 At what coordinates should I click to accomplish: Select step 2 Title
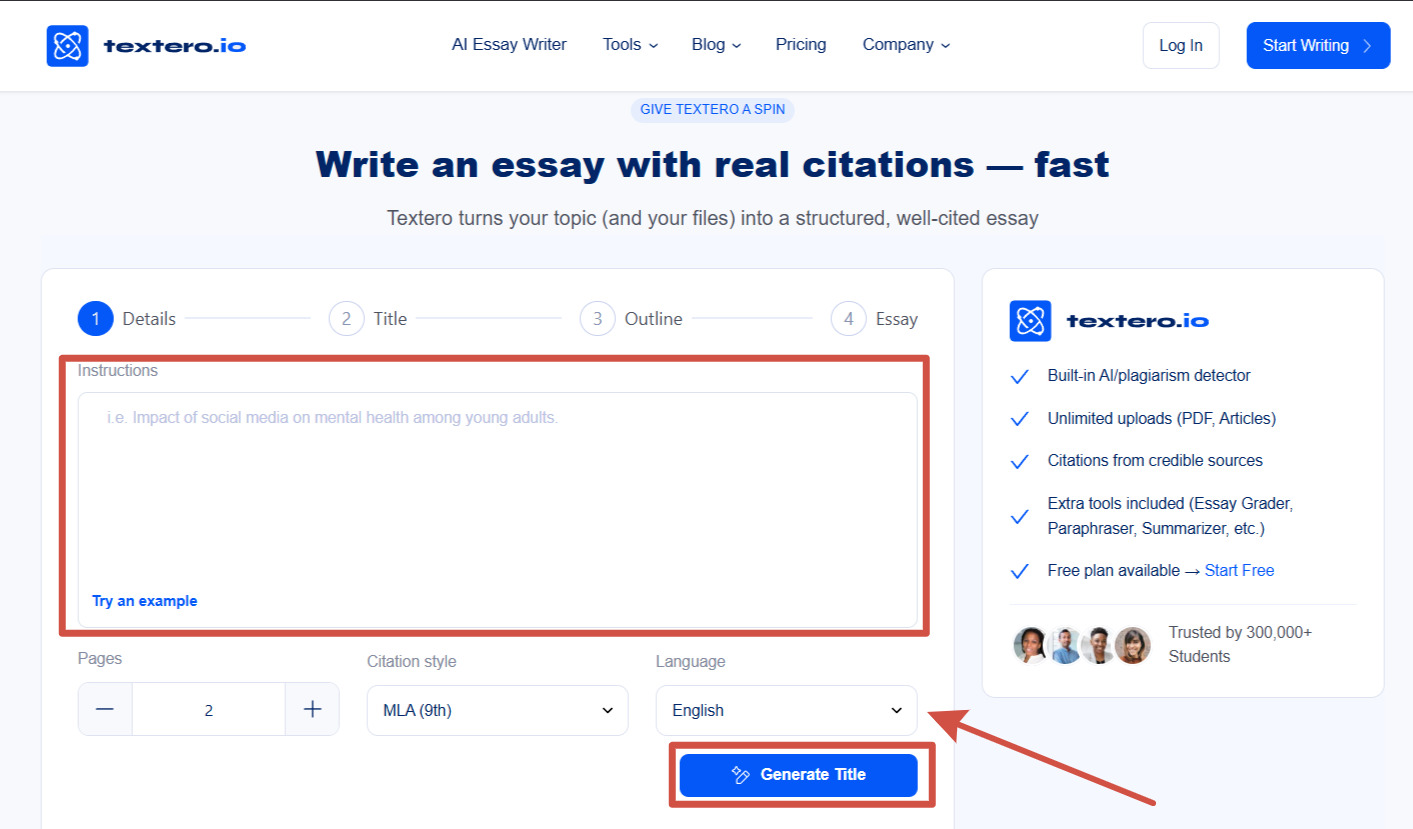click(x=368, y=319)
